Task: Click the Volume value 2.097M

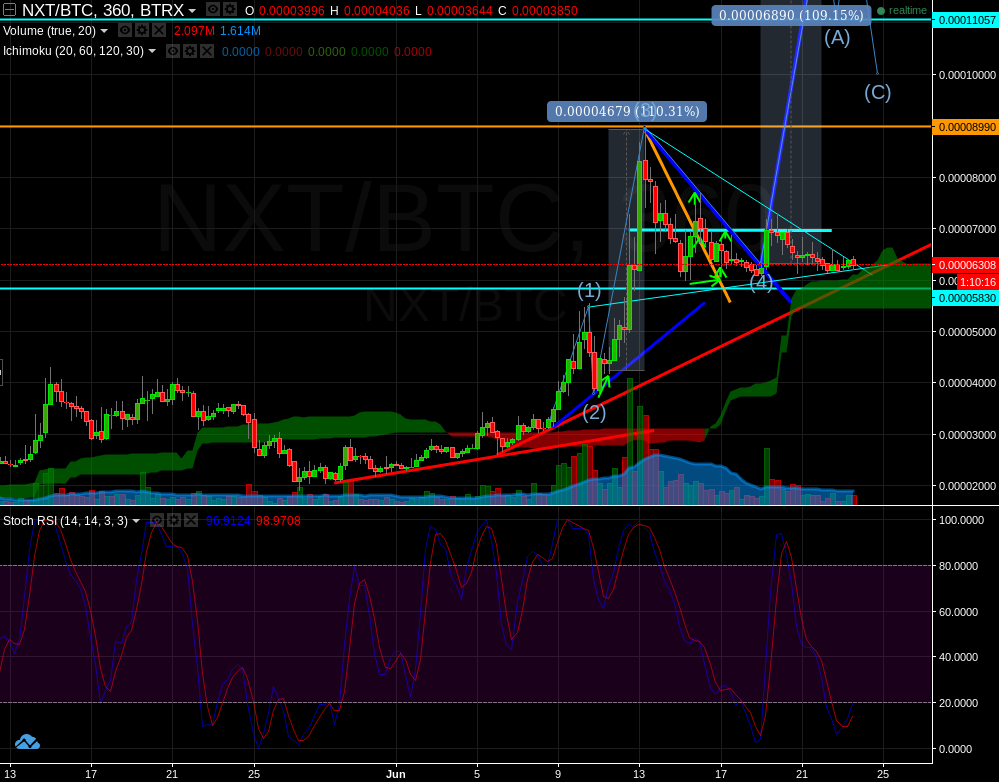Action: pyautogui.click(x=194, y=31)
